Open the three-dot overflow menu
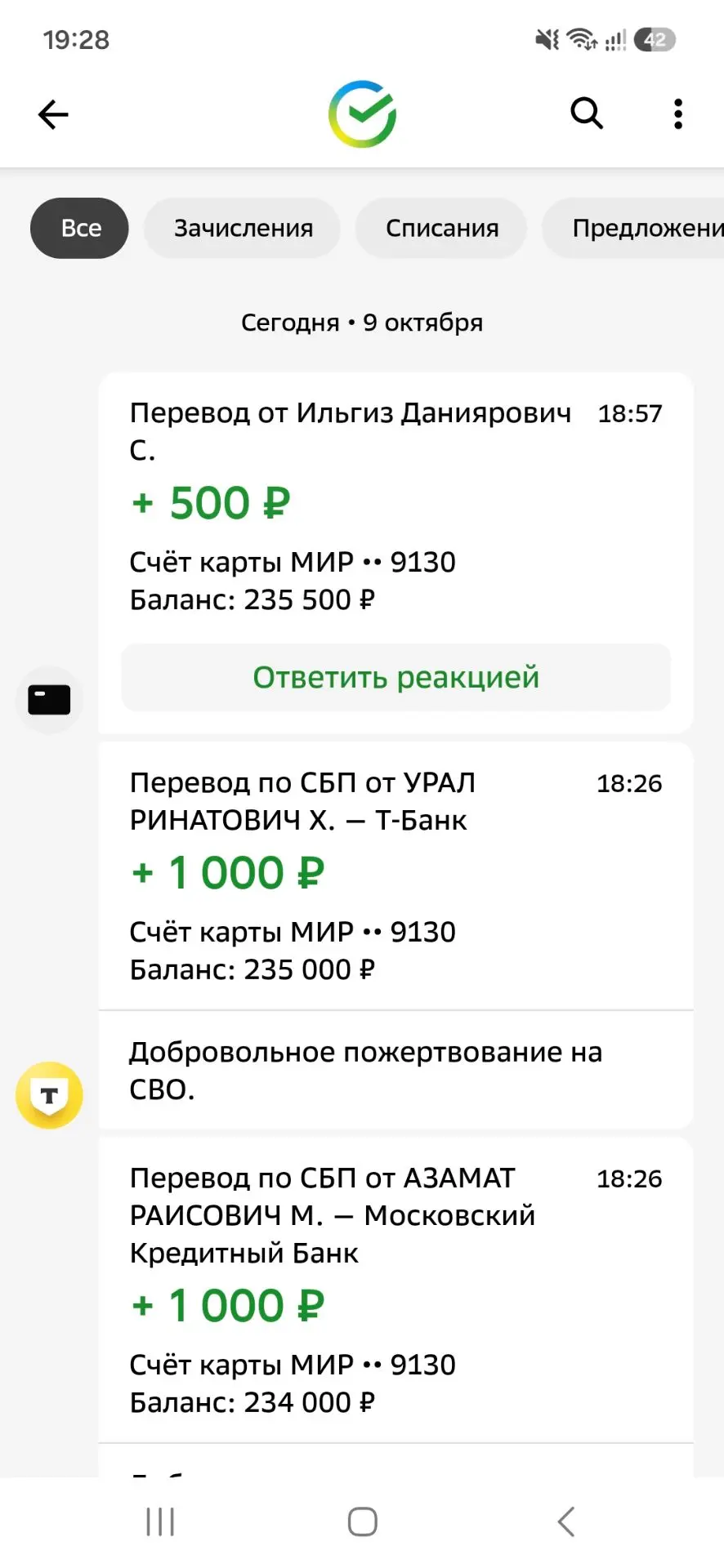The image size is (724, 1568). point(677,114)
